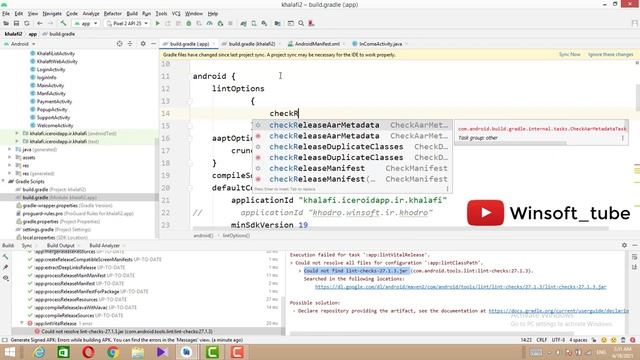Click the pin icon in Build panel
Screen dimensions: 640x360
click(x=6, y=267)
